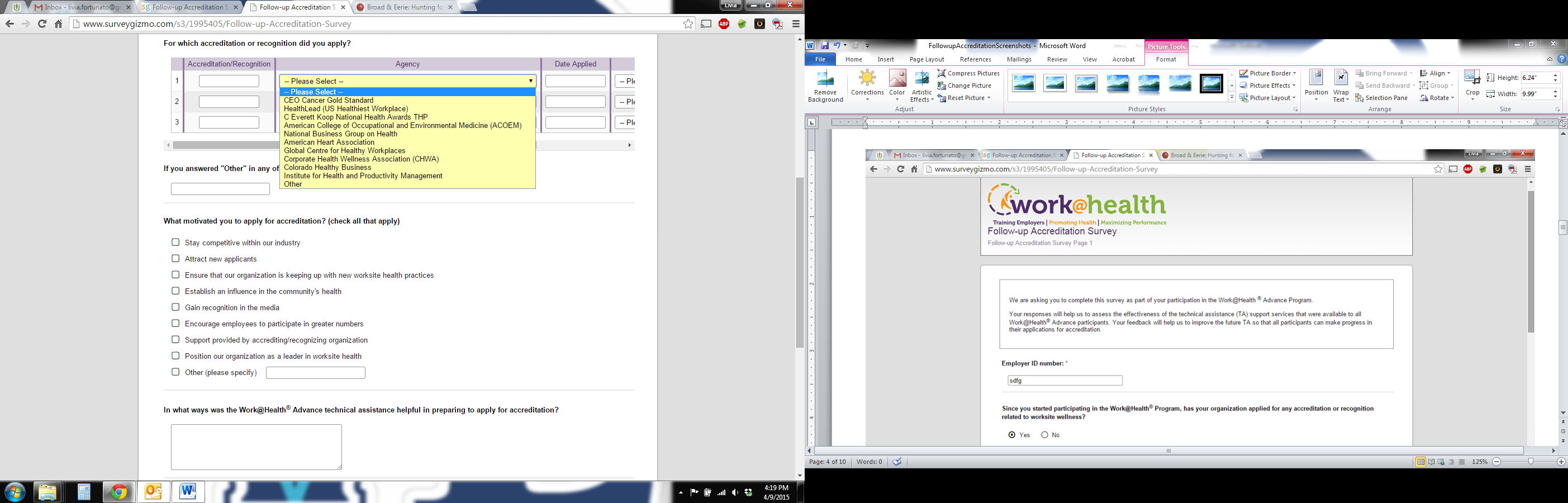Image resolution: width=1568 pixels, height=503 pixels.
Task: Open the Selection Pane in Word
Action: pos(1381,97)
